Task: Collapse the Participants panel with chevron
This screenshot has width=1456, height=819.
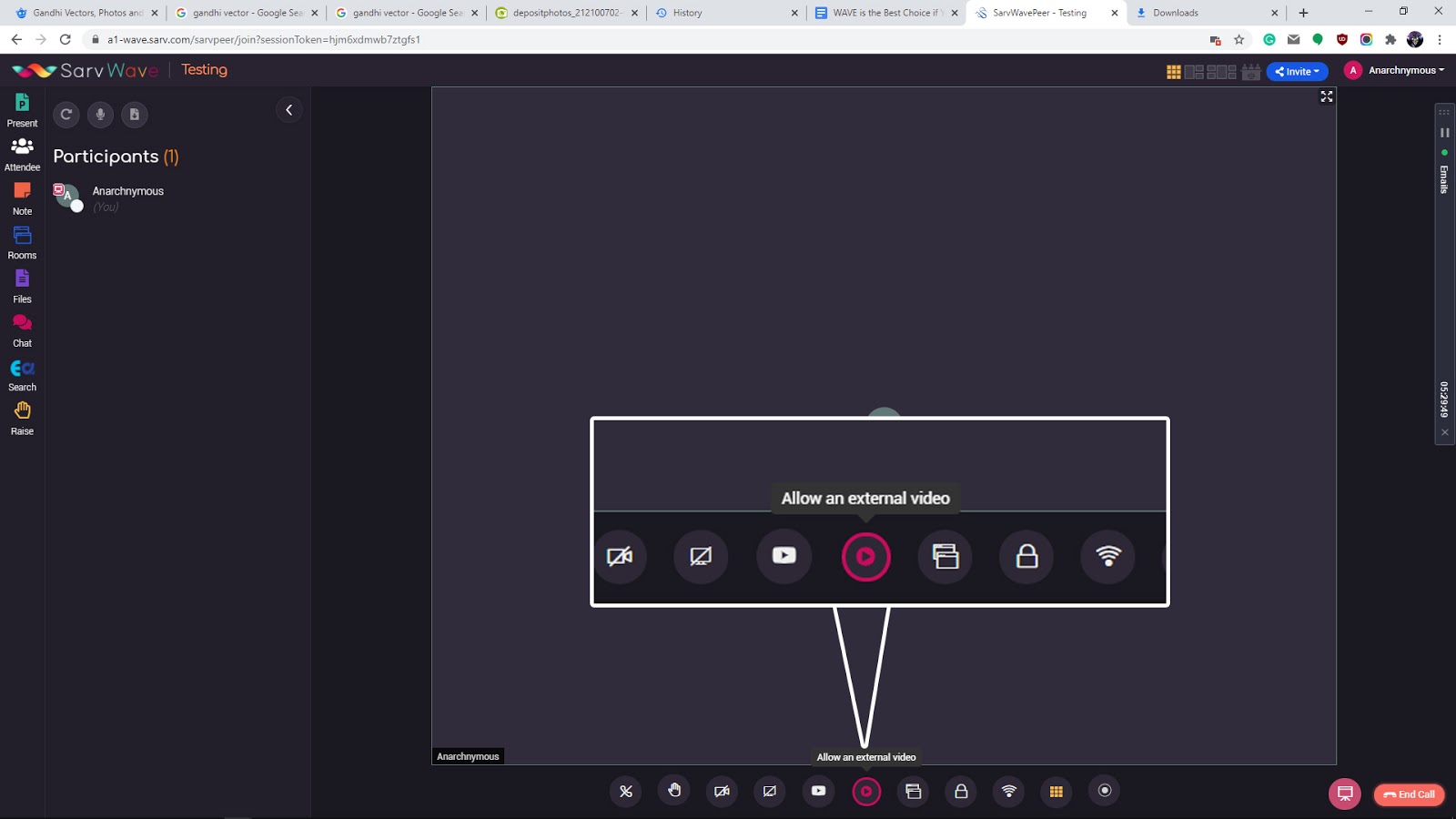Action: [288, 110]
